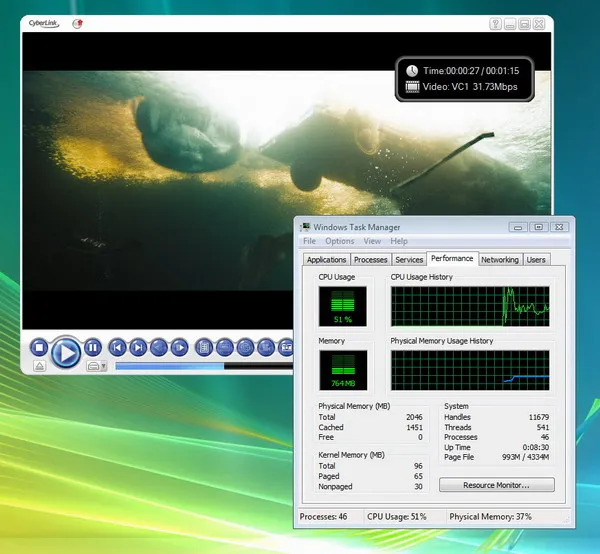The width and height of the screenshot is (600, 554).
Task: Click Processes: 46 in the status bar
Action: point(323,517)
